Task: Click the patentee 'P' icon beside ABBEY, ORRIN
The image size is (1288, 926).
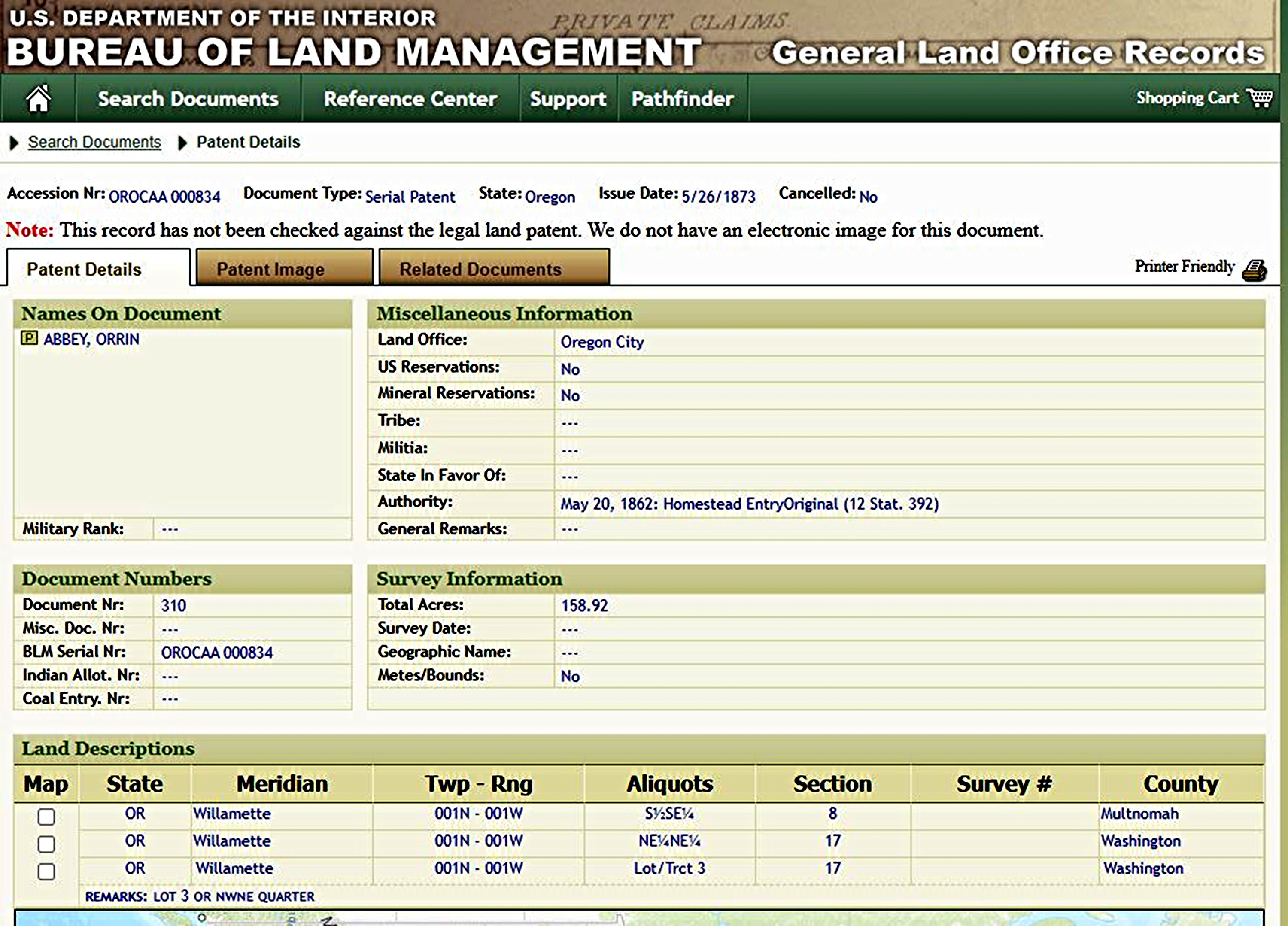Action: [x=29, y=338]
